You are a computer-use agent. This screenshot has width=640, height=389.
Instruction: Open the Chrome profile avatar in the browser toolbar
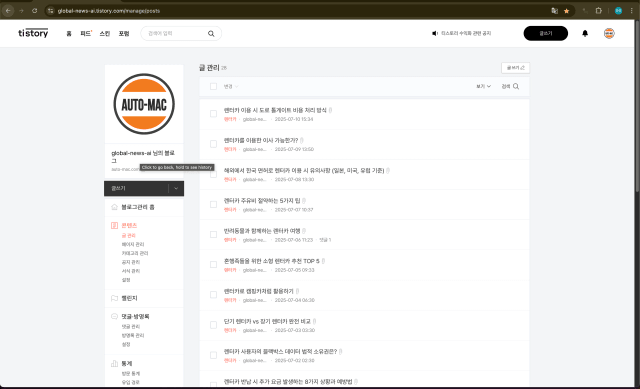(618, 11)
